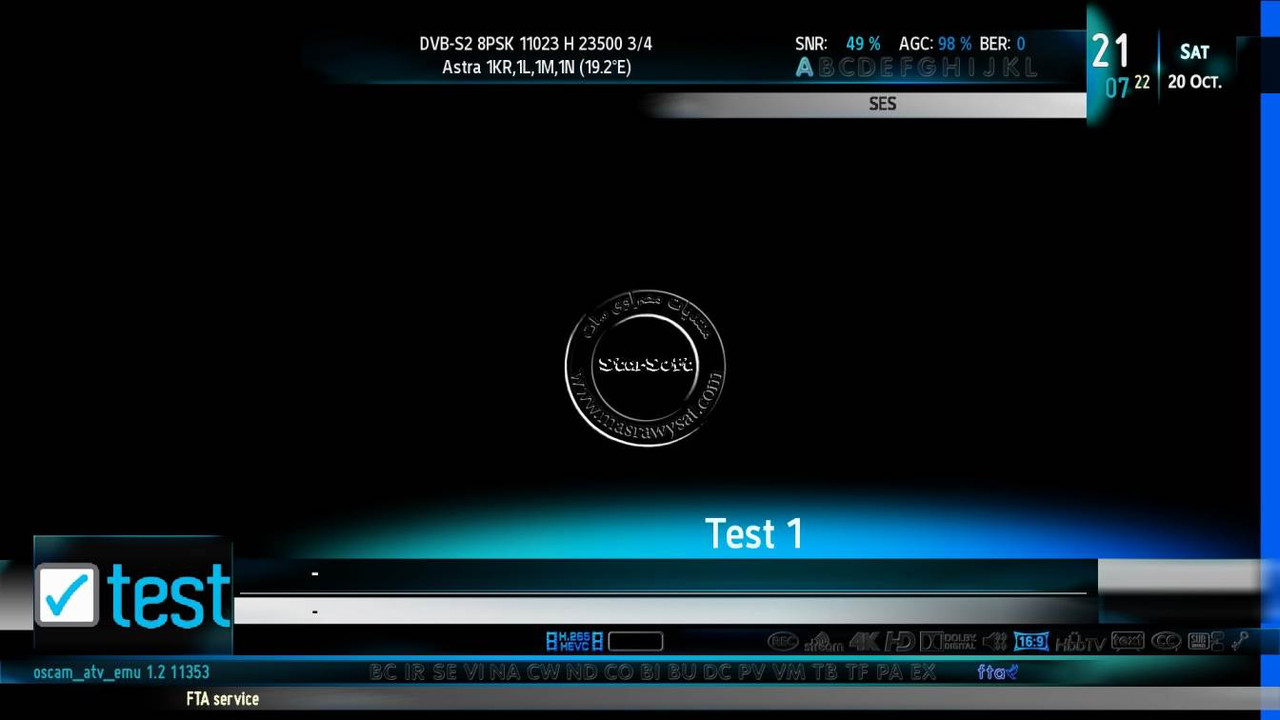Click the CW Cryptoworks indicator

[x=544, y=672]
